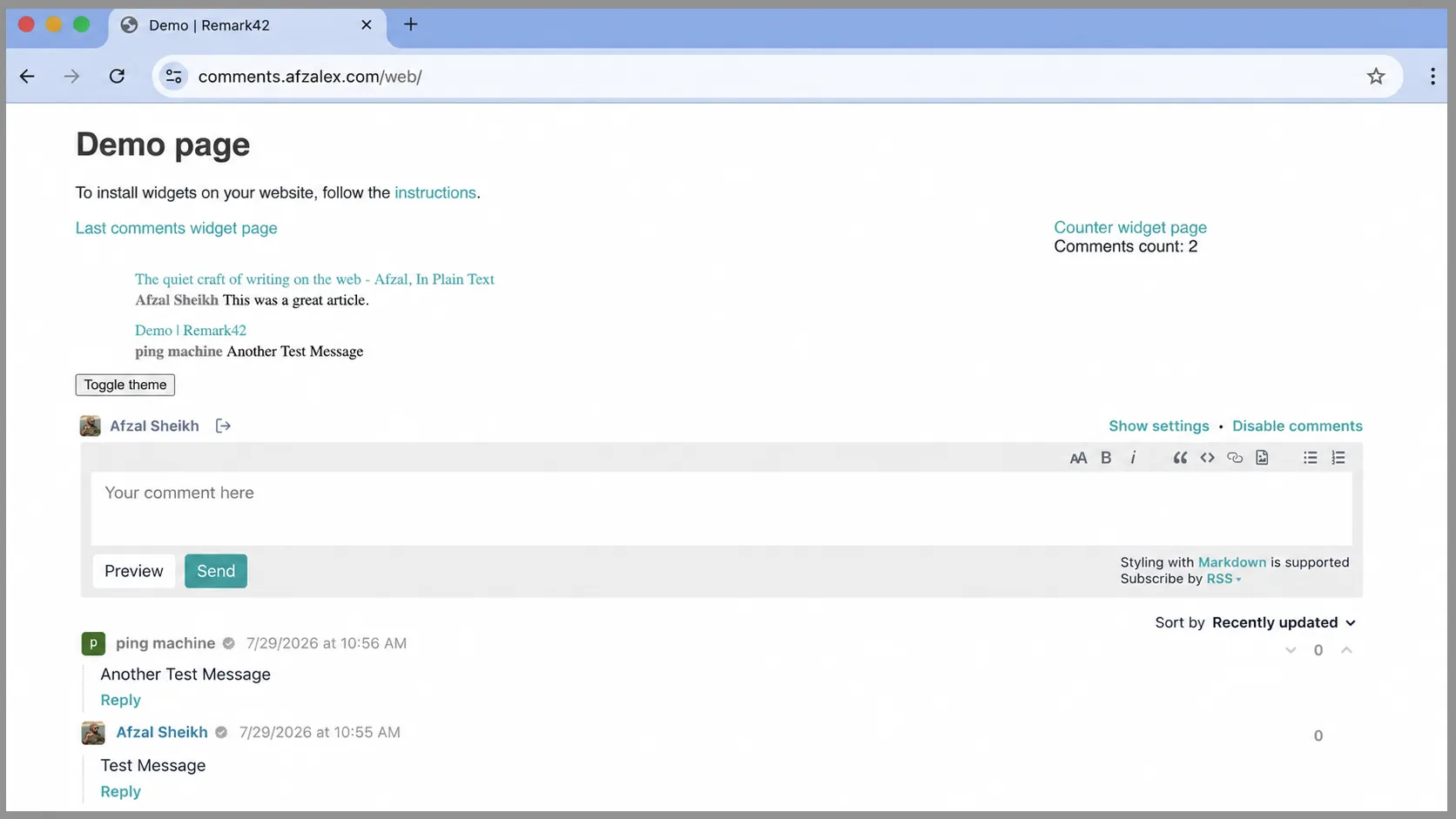Click the verified badge beside Afzal Sheikh comment
The width and height of the screenshot is (1456, 819).
pos(221,733)
